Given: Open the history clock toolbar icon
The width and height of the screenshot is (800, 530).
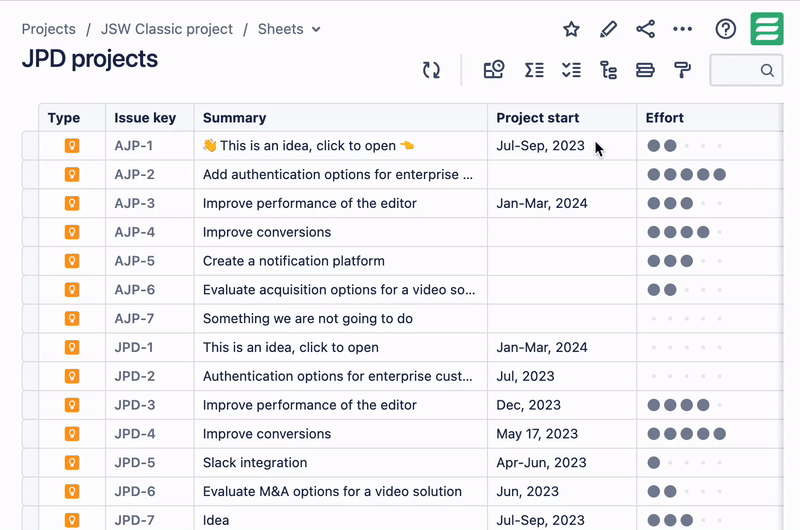Looking at the screenshot, I should pyautogui.click(x=494, y=70).
